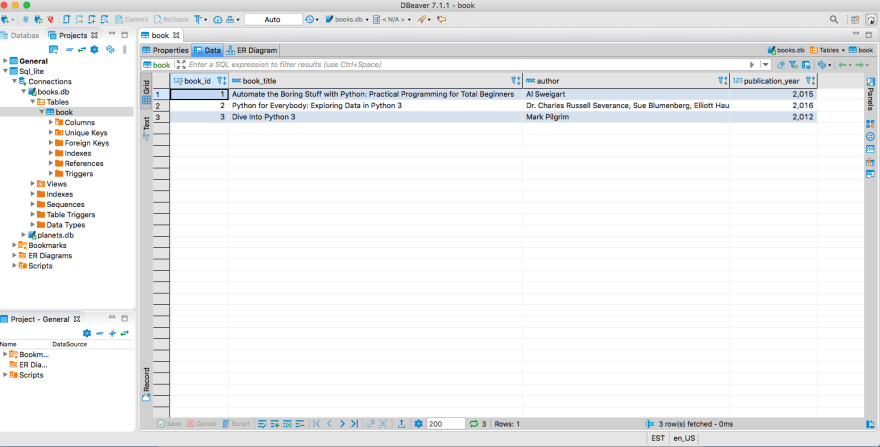Click the Script button in the bottom toolbar
Image resolution: width=880 pixels, height=447 pixels.
pyautogui.click(x=236, y=424)
